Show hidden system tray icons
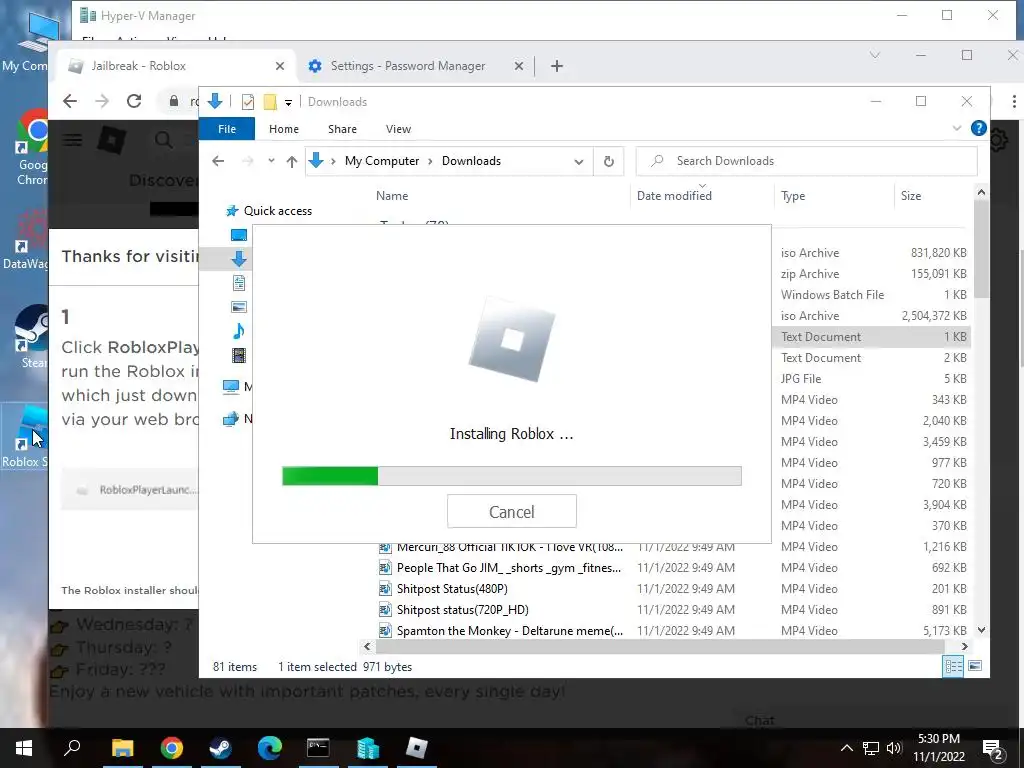Viewport: 1024px width, 768px height. (846, 748)
